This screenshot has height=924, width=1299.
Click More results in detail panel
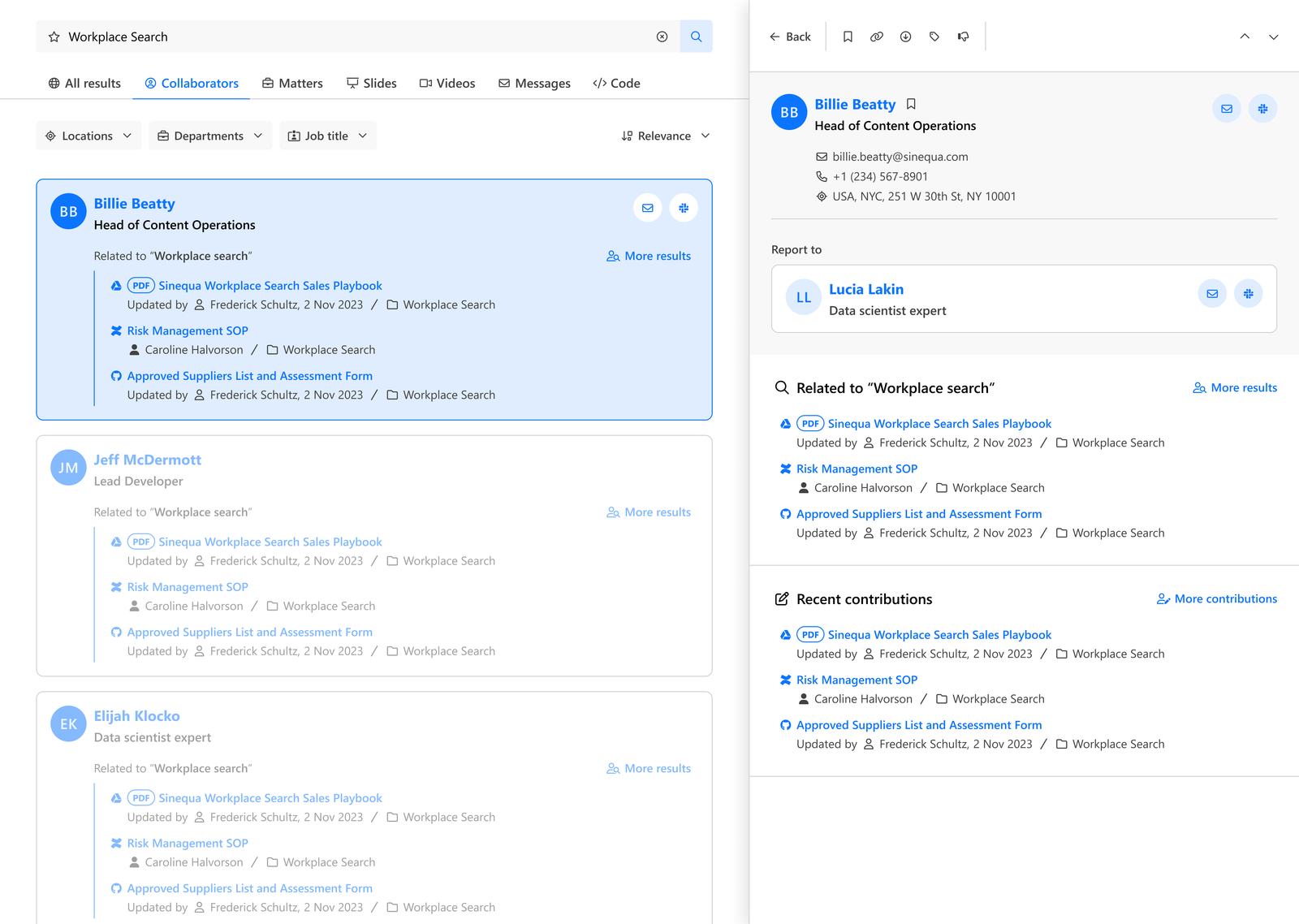1235,387
